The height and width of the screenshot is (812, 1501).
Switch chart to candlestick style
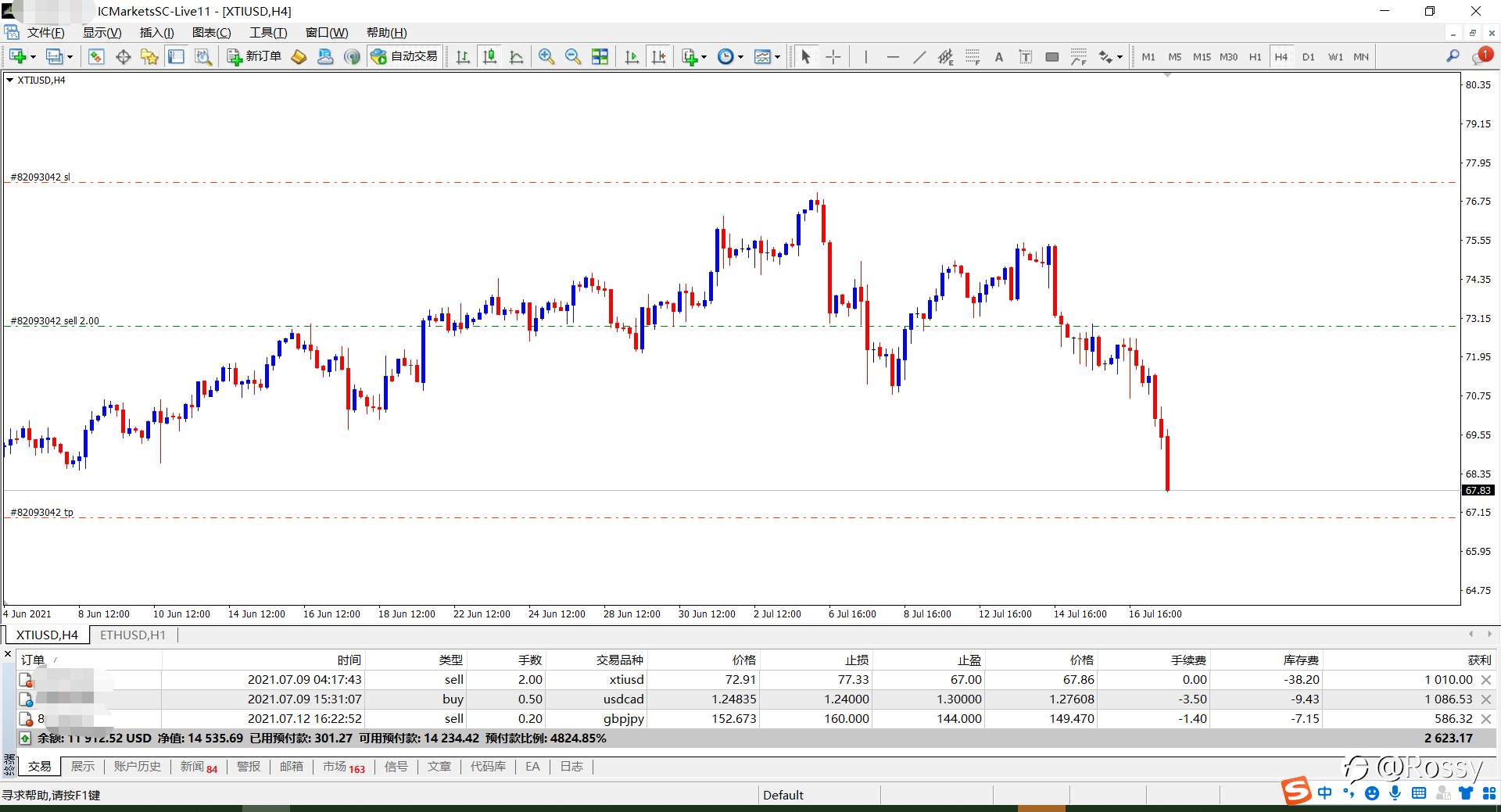[x=489, y=56]
